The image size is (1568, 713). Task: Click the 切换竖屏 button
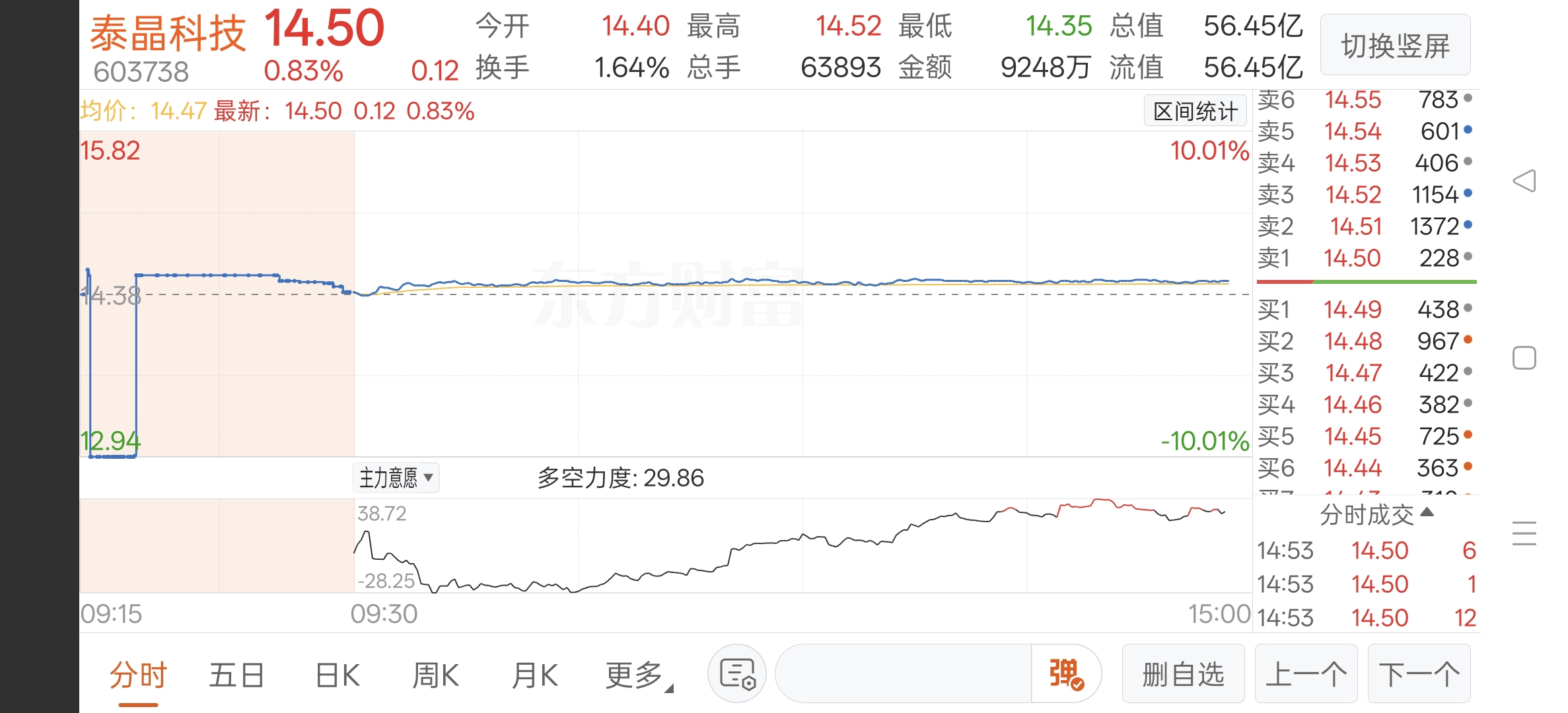(1396, 45)
